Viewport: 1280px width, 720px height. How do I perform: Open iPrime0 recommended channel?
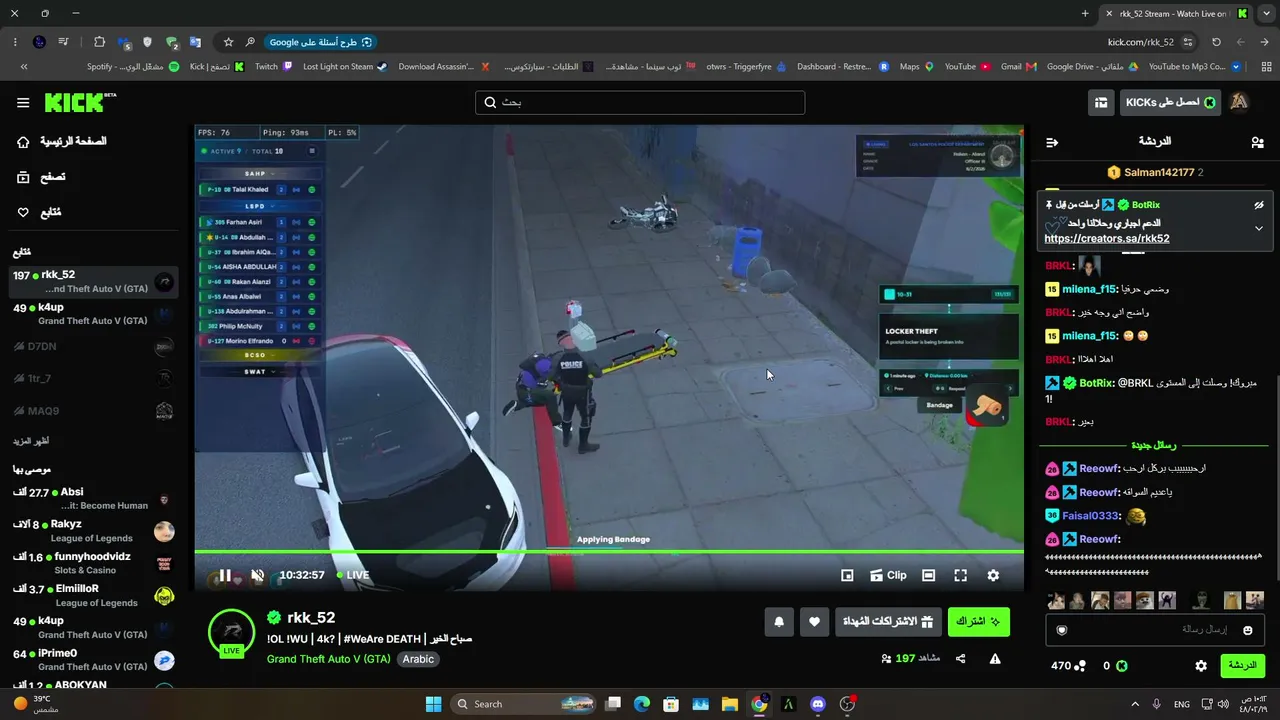[x=94, y=660]
